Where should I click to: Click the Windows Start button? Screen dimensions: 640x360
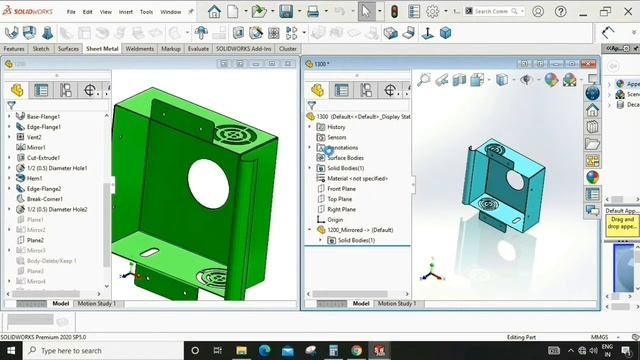click(11, 351)
